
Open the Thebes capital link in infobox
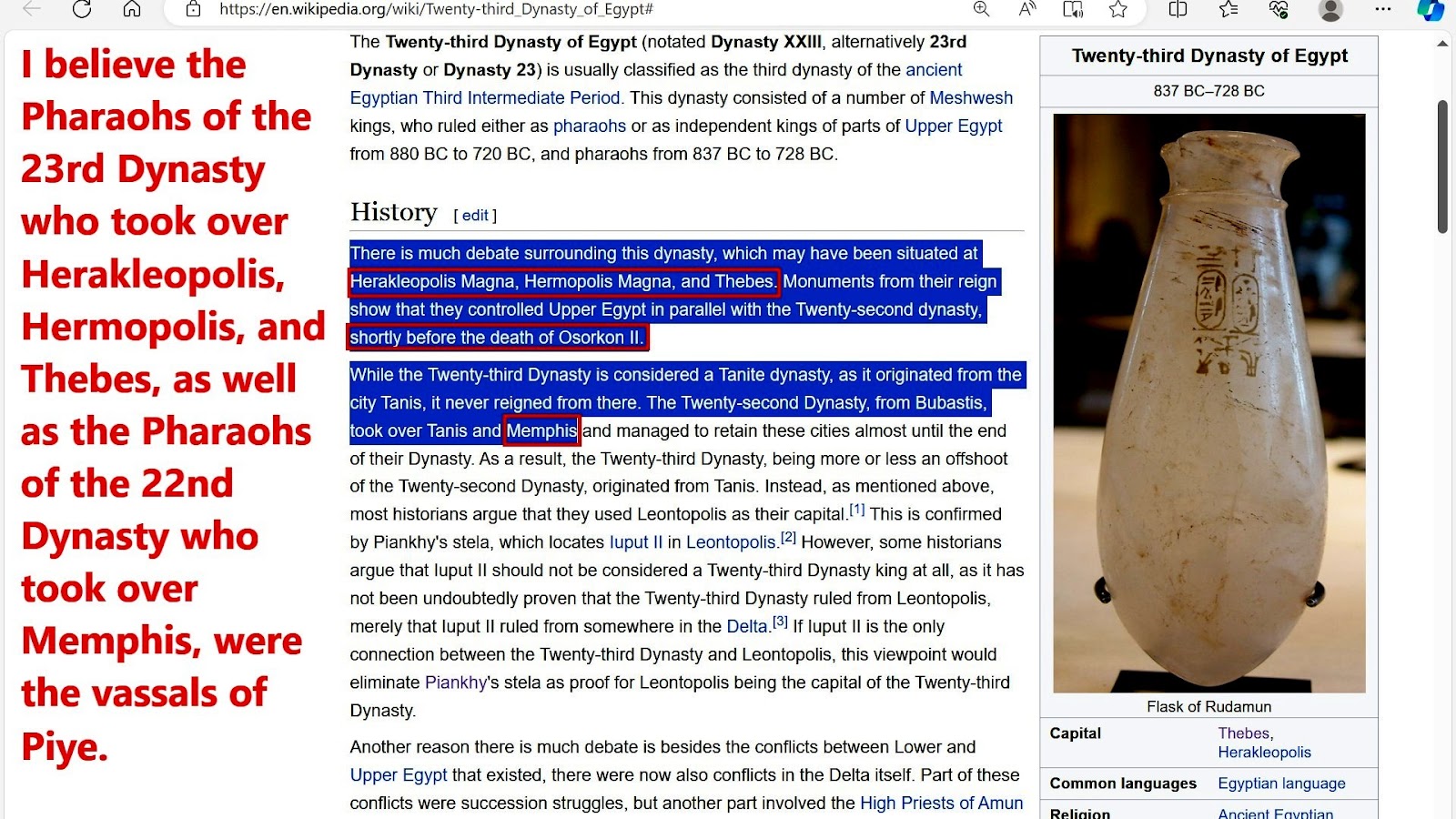(x=1244, y=733)
